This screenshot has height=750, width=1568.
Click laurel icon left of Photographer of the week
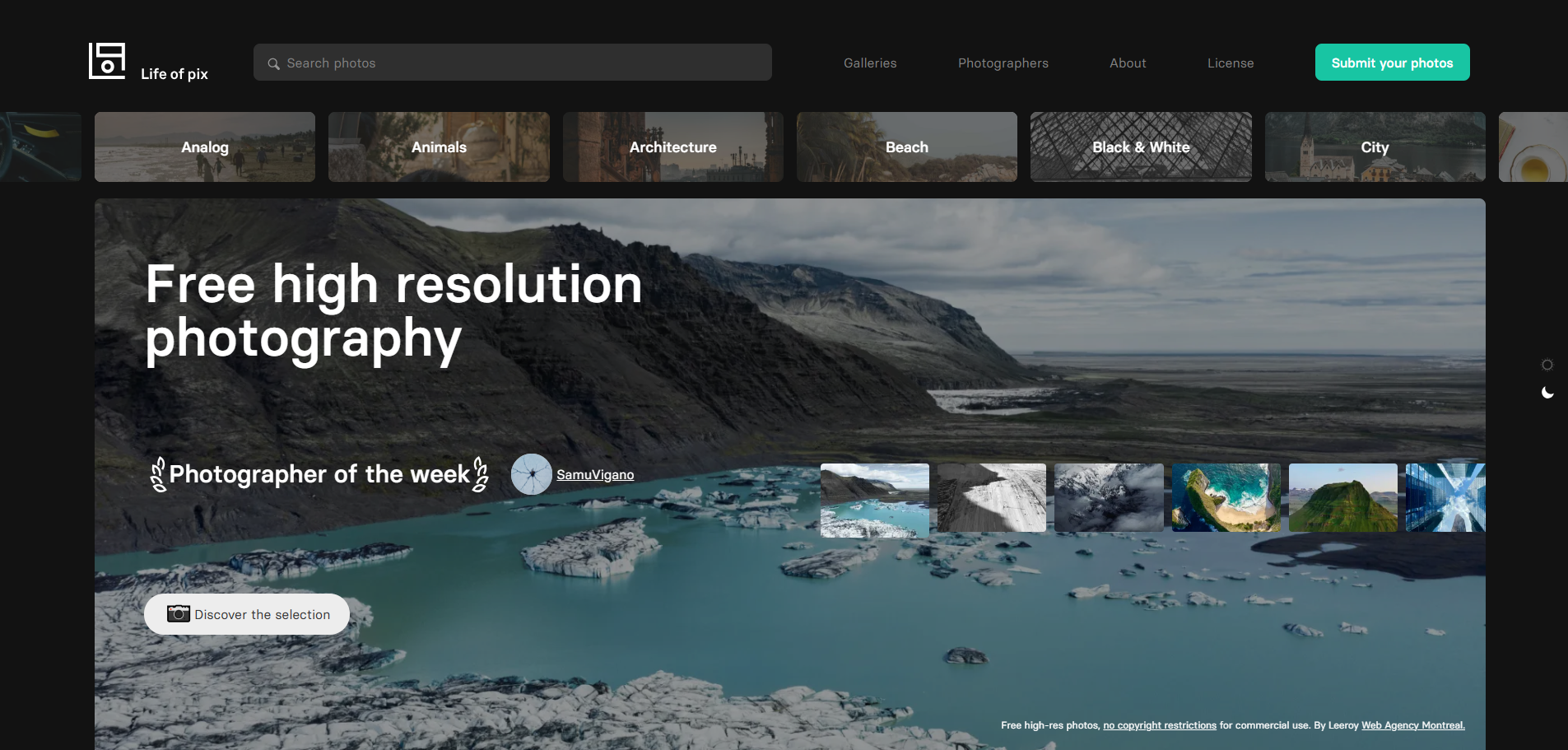[x=159, y=474]
